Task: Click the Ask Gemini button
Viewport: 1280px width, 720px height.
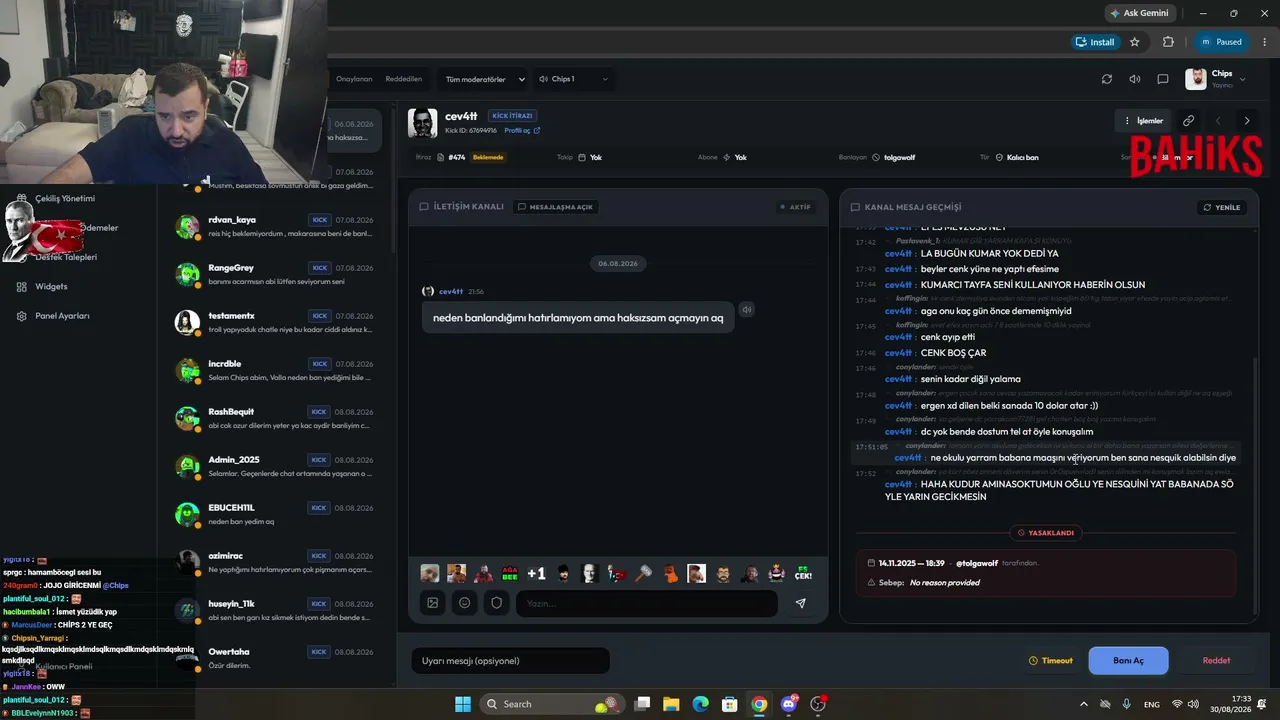Action: [1141, 13]
